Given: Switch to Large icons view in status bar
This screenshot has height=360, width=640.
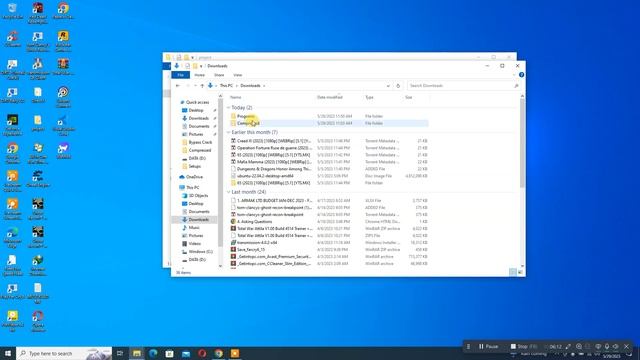Looking at the screenshot, I should pyautogui.click(x=520, y=272).
